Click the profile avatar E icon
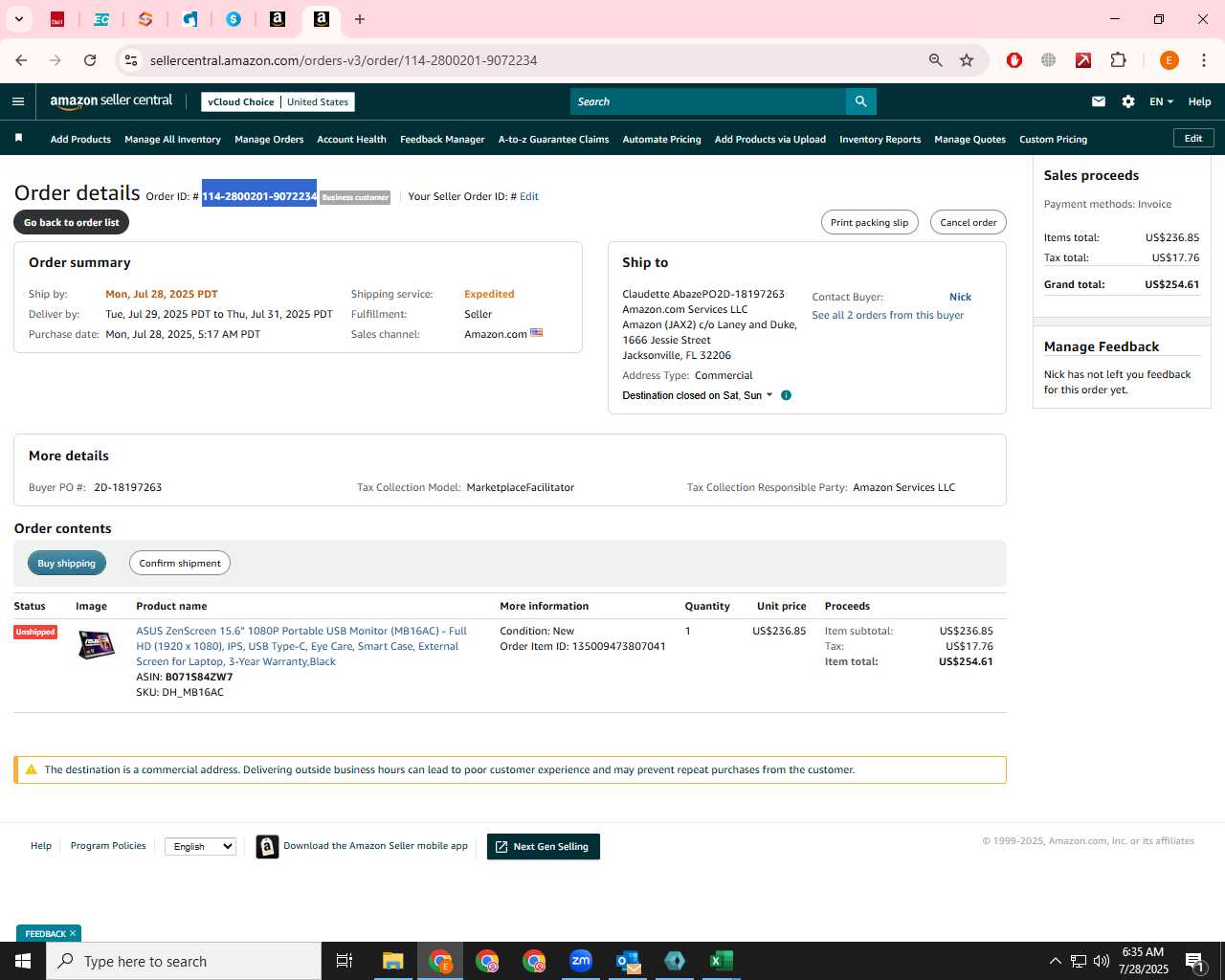 click(x=1169, y=60)
